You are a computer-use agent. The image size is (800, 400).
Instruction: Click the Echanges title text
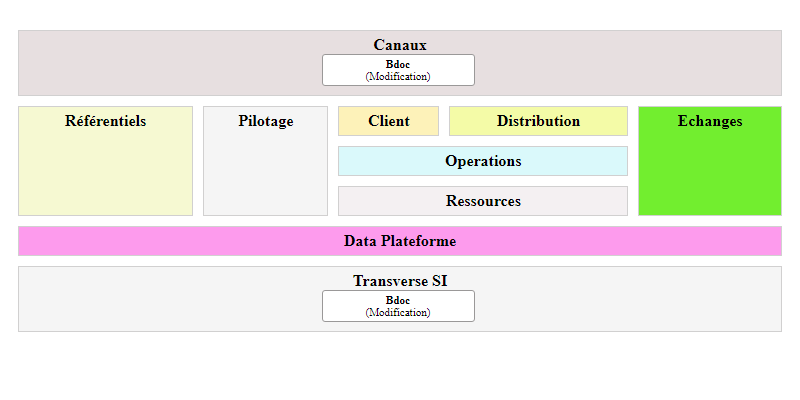click(710, 121)
